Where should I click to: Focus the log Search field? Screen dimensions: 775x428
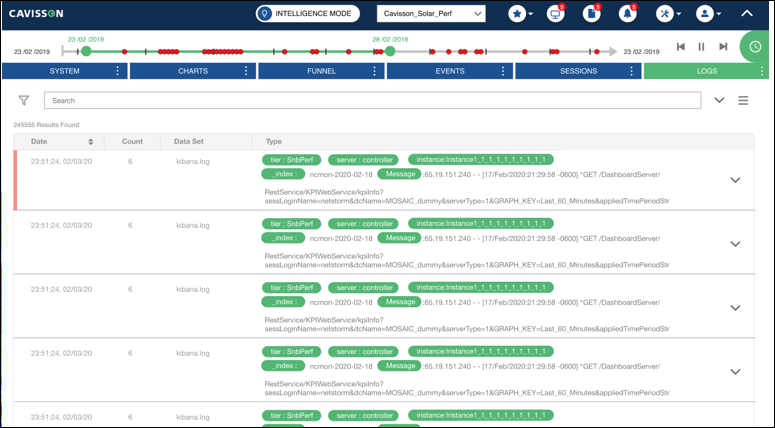tap(373, 100)
